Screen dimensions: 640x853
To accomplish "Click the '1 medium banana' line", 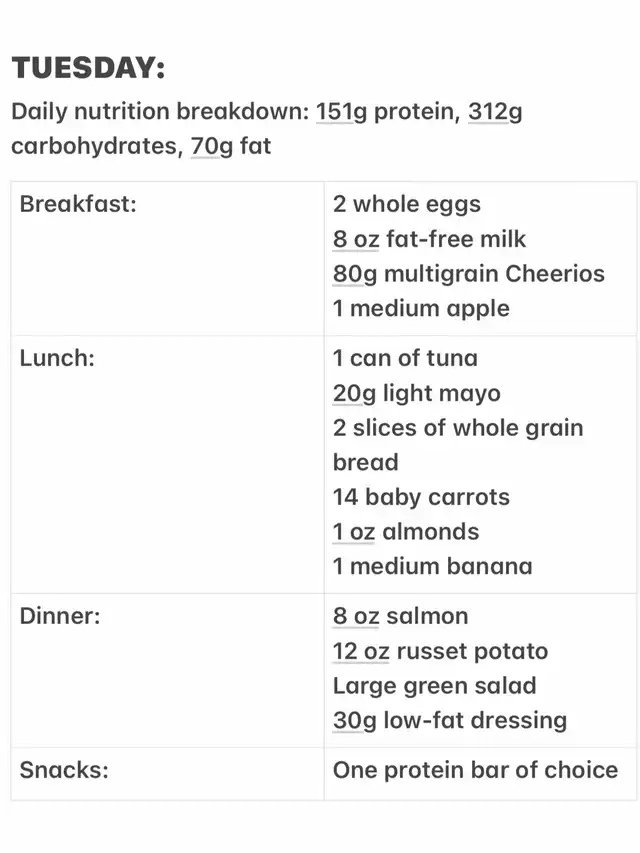I will click(x=432, y=566).
